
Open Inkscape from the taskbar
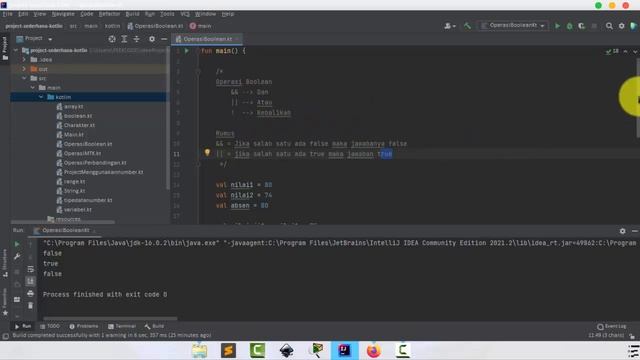coord(287,350)
